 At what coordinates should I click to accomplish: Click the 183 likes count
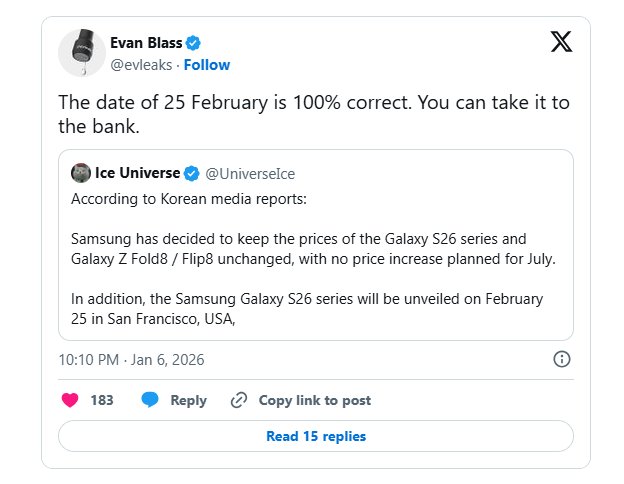tap(101, 400)
